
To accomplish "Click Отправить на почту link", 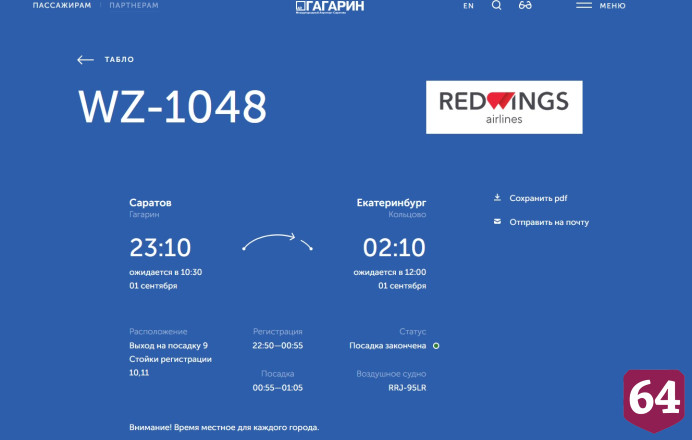I will click(x=549, y=222).
